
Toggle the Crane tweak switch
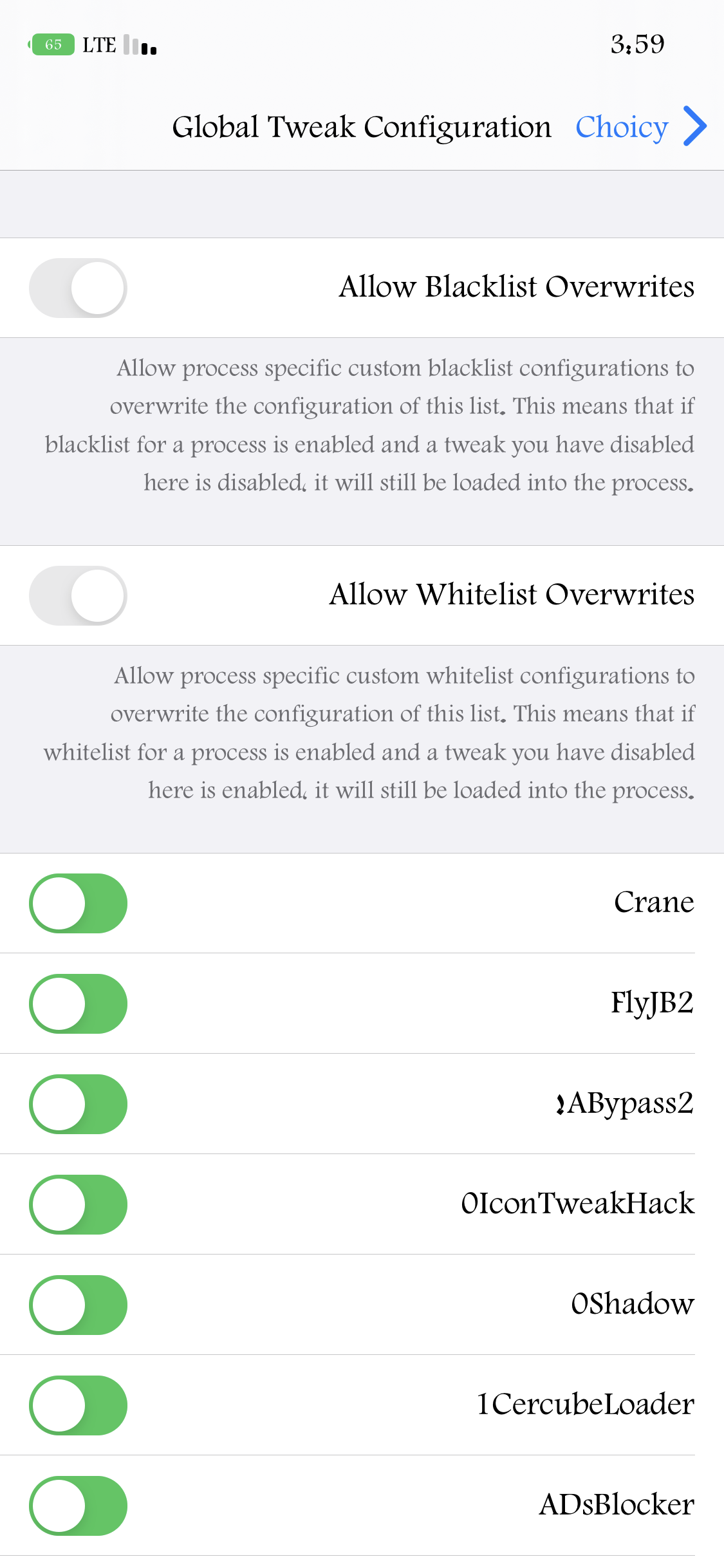point(78,903)
